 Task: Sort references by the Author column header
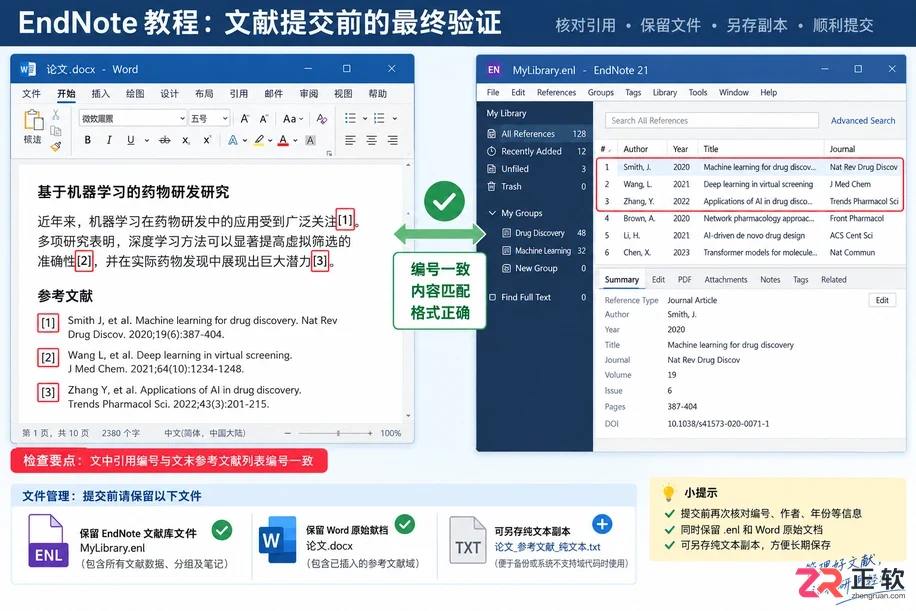pyautogui.click(x=635, y=149)
